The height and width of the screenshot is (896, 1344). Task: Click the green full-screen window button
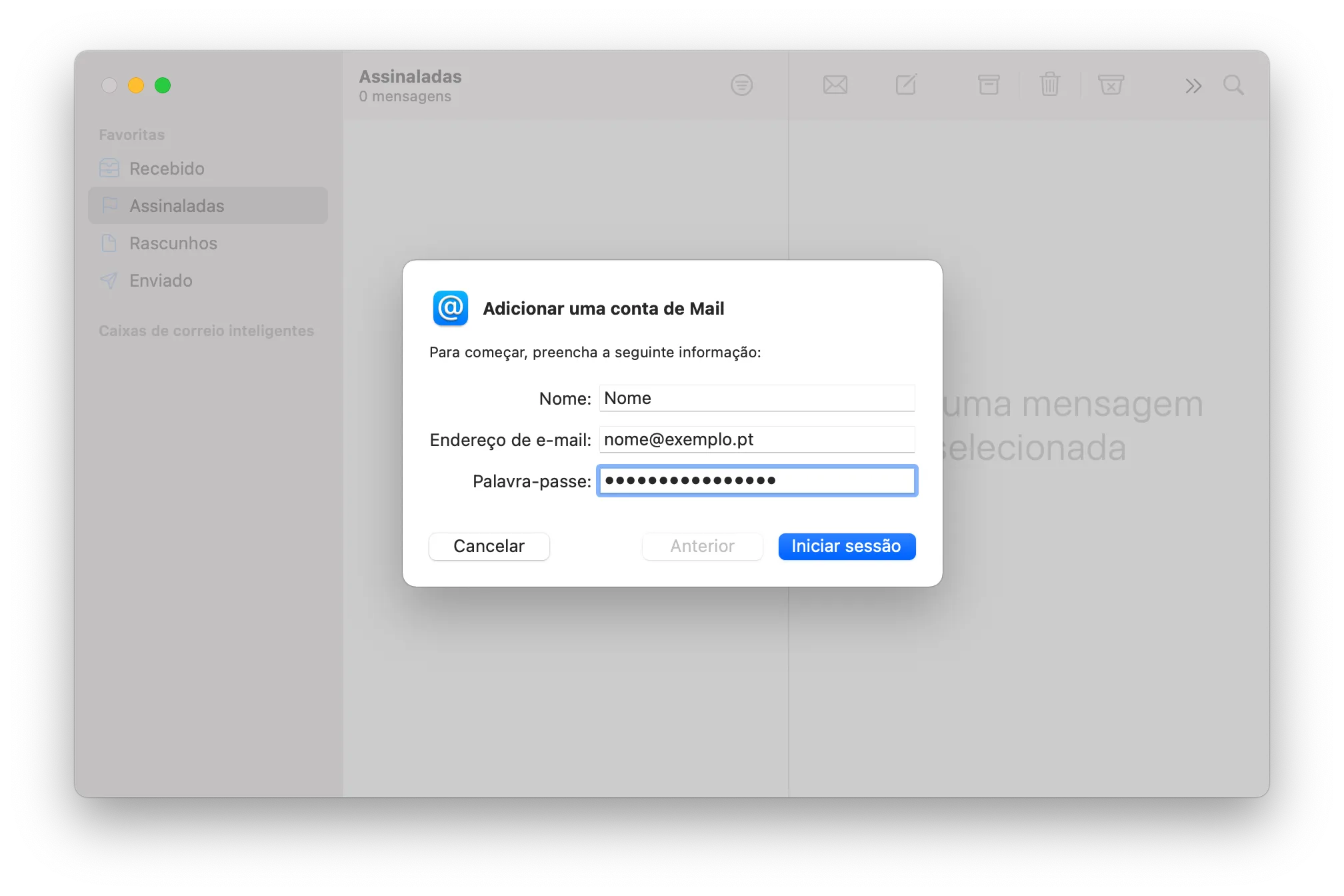click(x=163, y=85)
